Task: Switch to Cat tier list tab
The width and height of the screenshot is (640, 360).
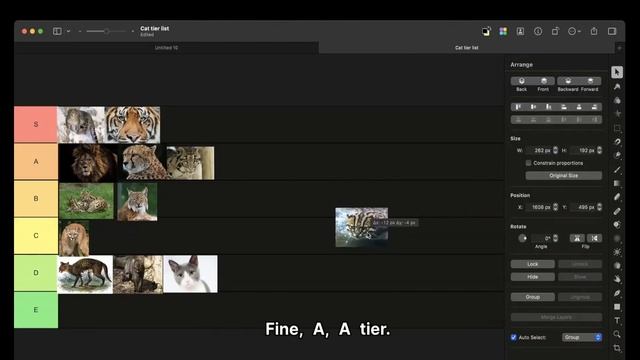Action: click(x=467, y=48)
